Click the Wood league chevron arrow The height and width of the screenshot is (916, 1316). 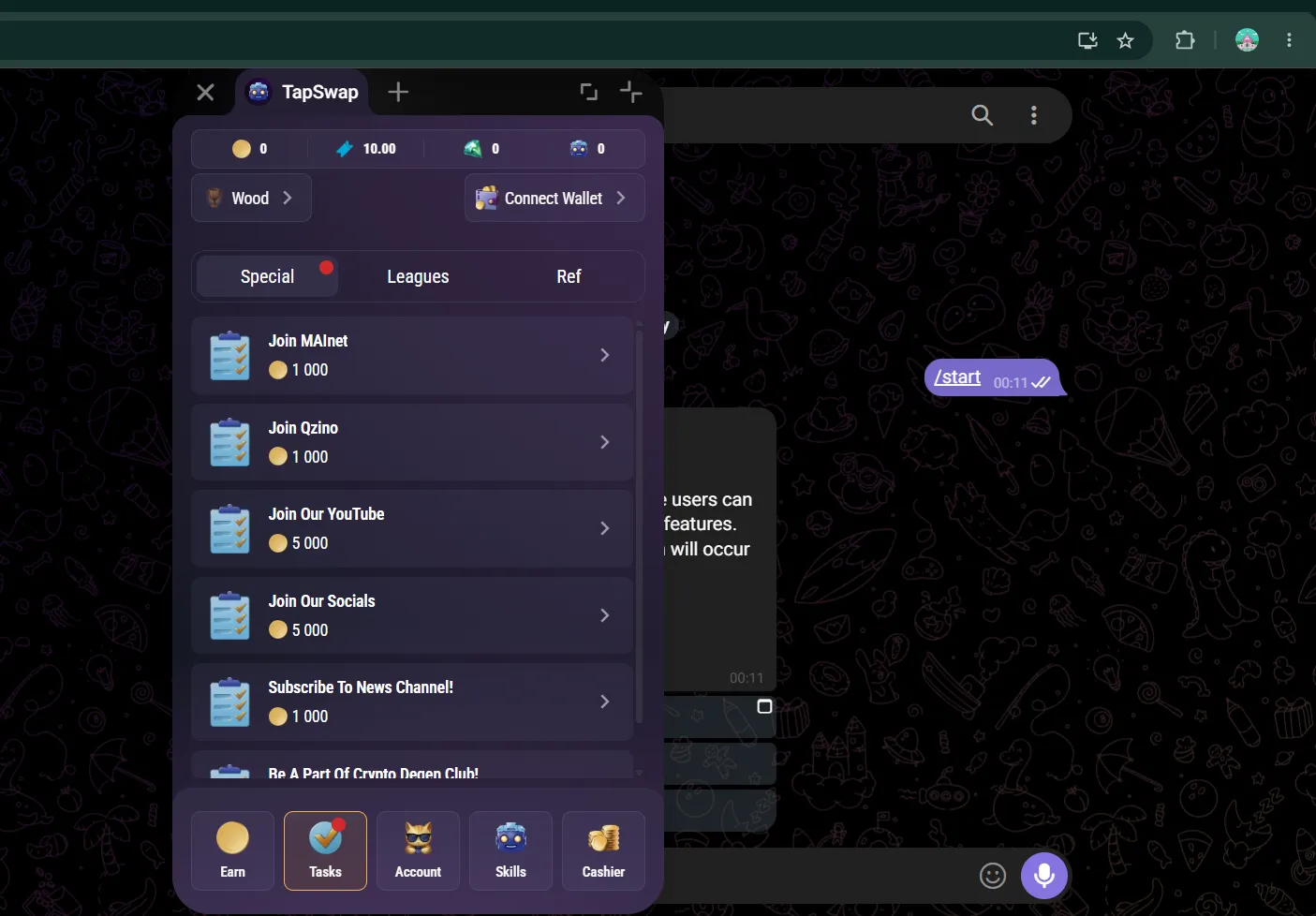pos(288,198)
